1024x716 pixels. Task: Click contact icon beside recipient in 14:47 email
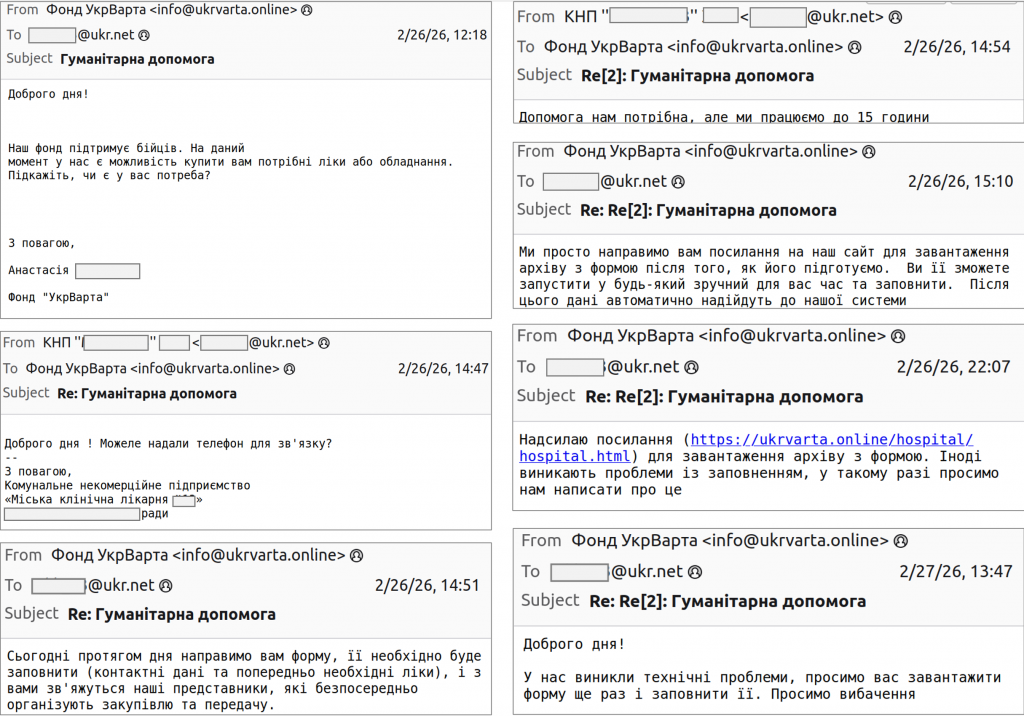coord(290,369)
